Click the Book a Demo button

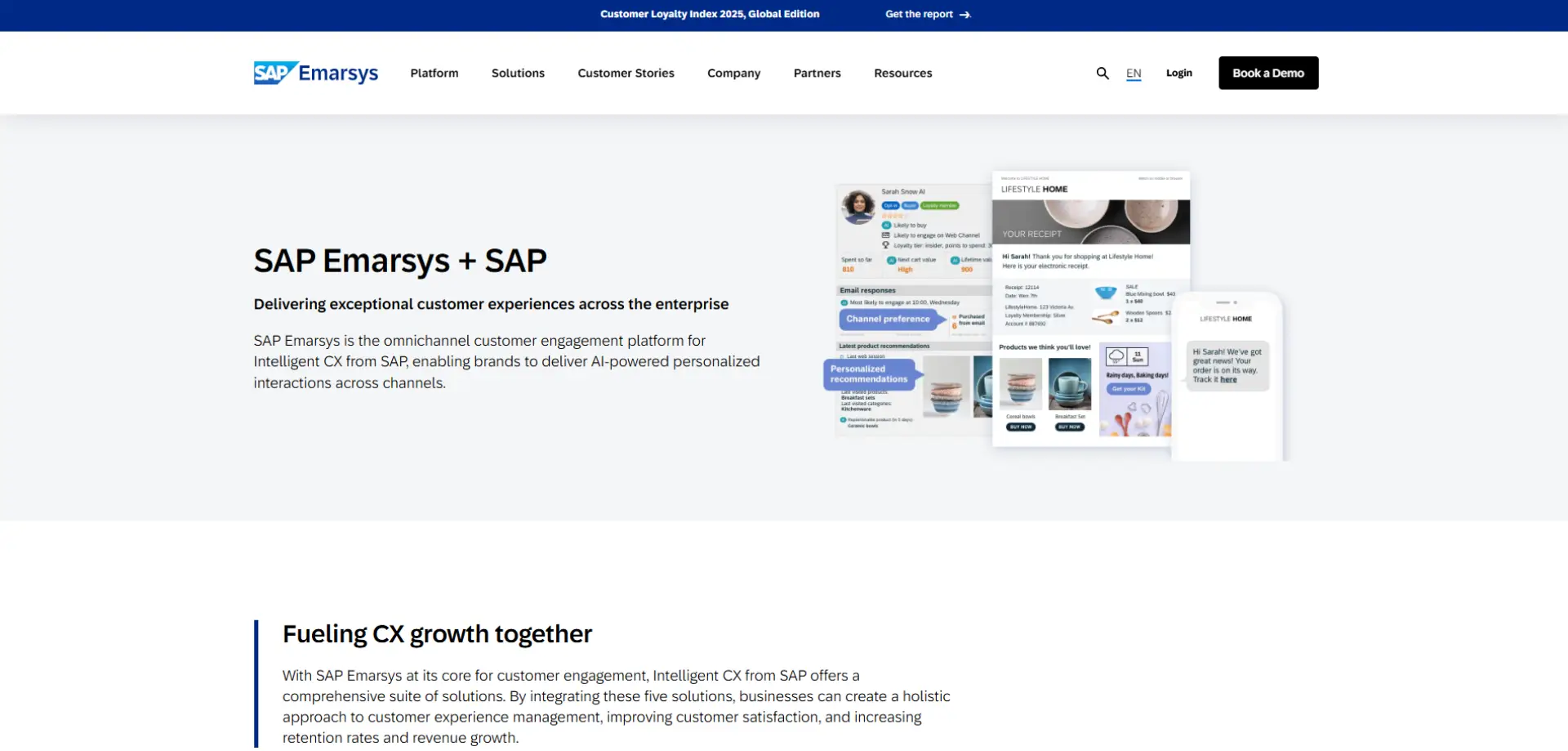pyautogui.click(x=1268, y=73)
